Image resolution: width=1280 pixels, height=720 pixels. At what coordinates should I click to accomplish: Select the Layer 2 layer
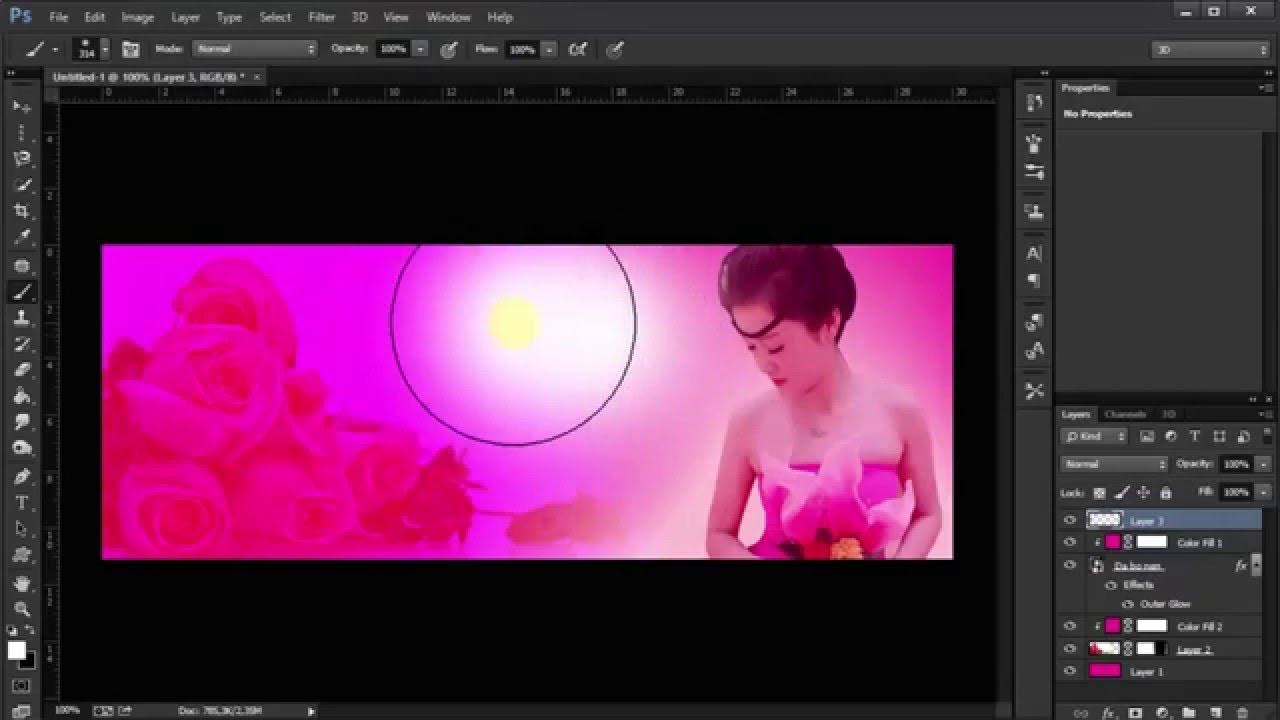(x=1194, y=650)
